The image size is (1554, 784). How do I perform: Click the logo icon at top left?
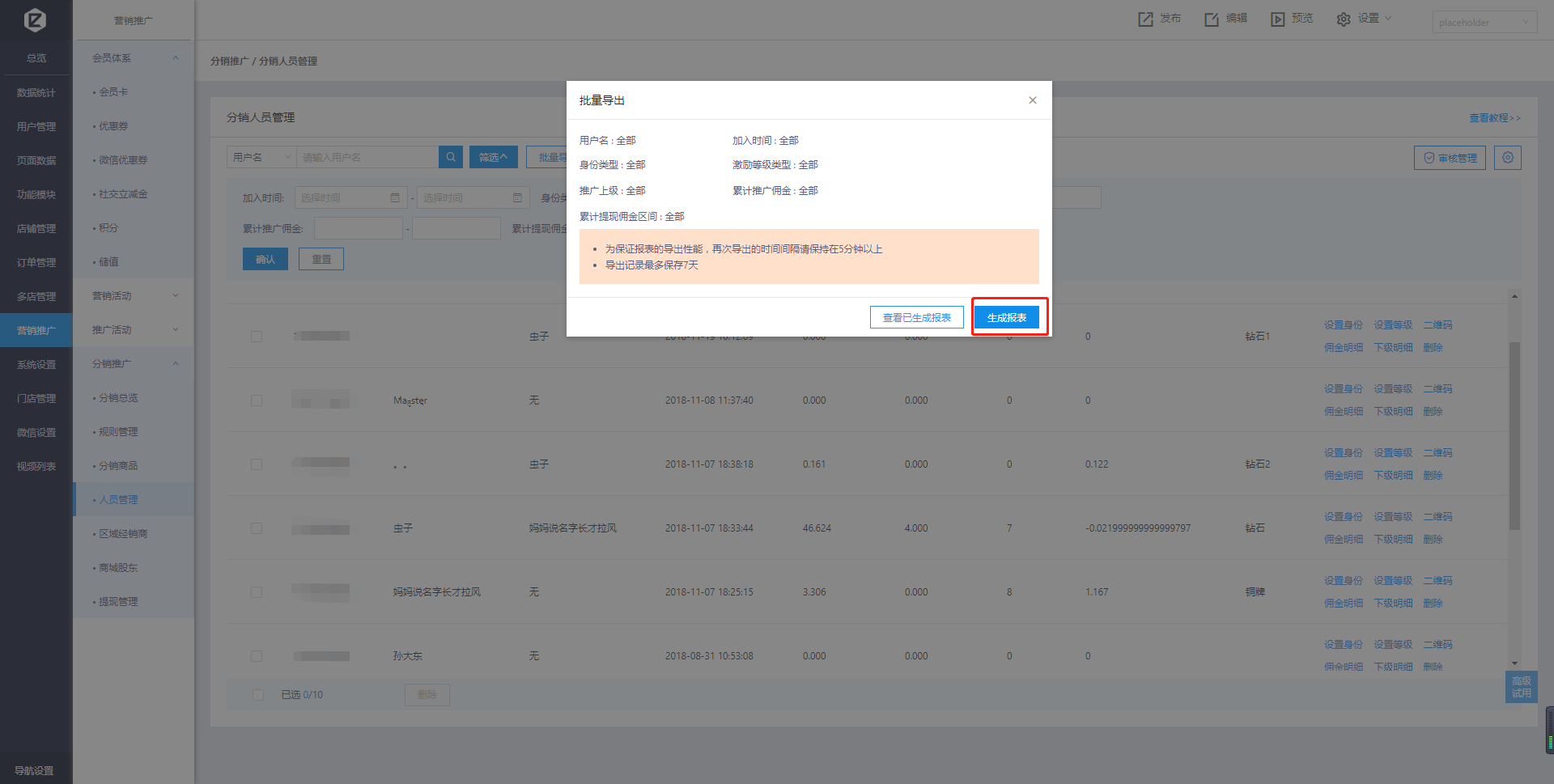tap(35, 20)
